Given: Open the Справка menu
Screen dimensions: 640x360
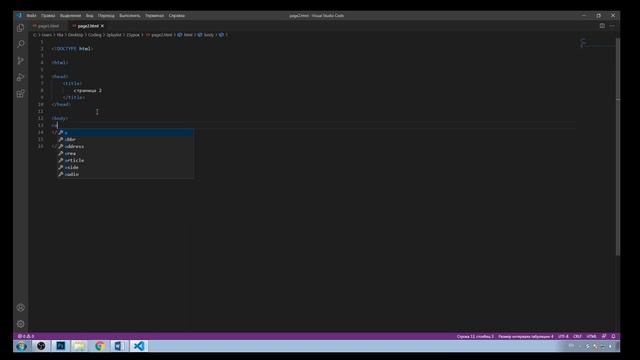Looking at the screenshot, I should click(x=177, y=16).
